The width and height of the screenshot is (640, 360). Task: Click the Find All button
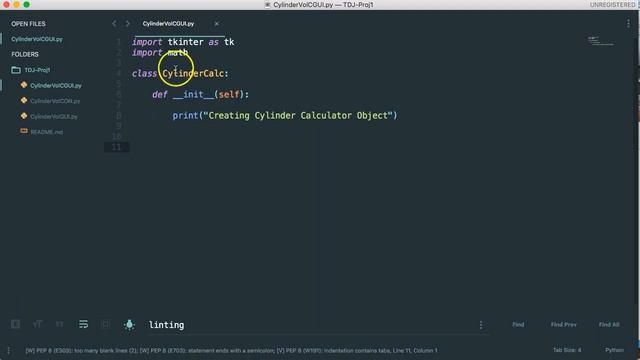[609, 324]
